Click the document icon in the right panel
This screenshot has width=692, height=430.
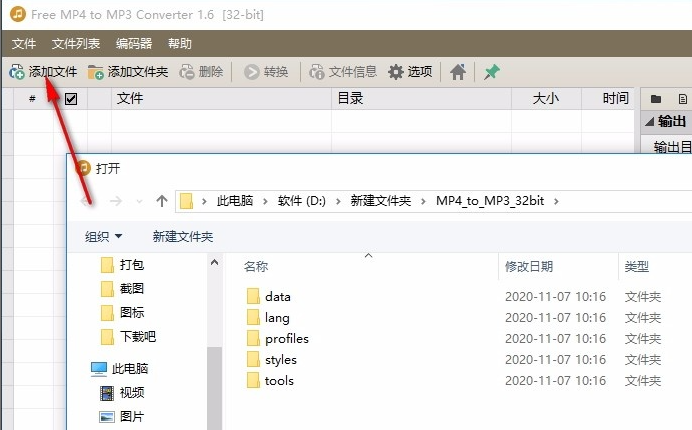[682, 99]
